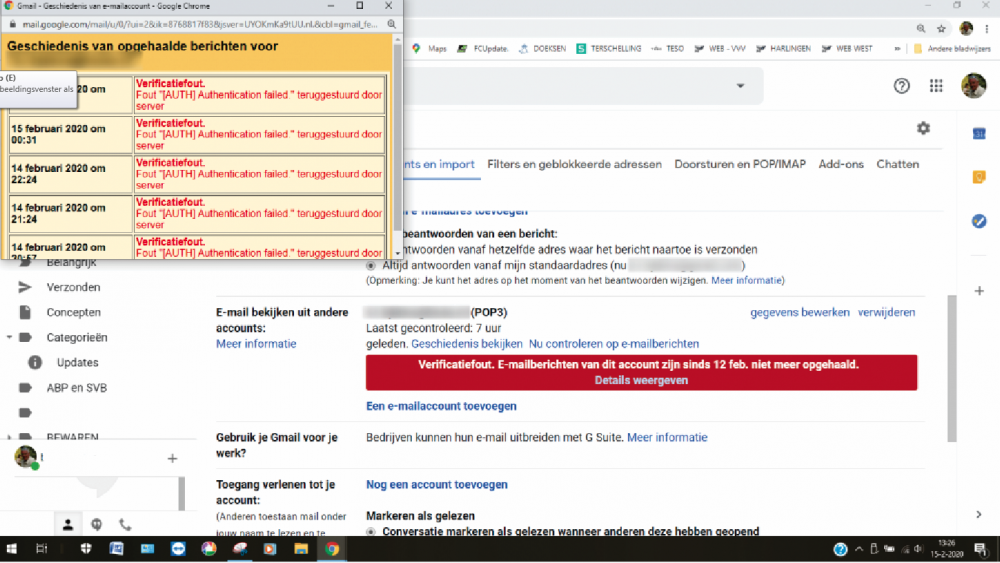1000x563 pixels.
Task: Open the TESO bookmark
Action: tap(667, 48)
